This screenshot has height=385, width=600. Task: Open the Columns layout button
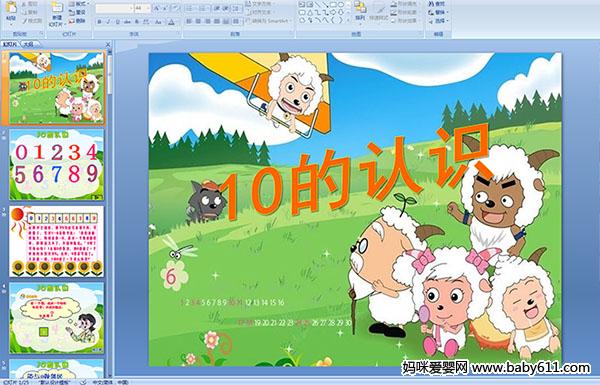(236, 21)
